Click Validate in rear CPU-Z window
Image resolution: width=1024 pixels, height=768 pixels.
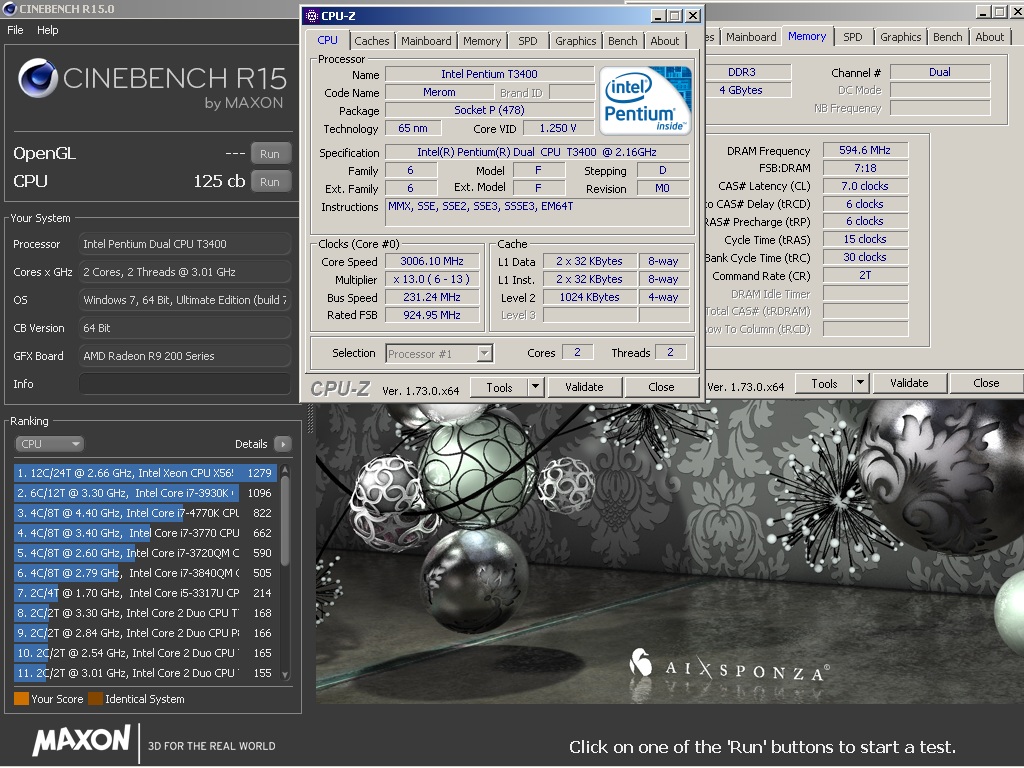pyautogui.click(x=909, y=383)
